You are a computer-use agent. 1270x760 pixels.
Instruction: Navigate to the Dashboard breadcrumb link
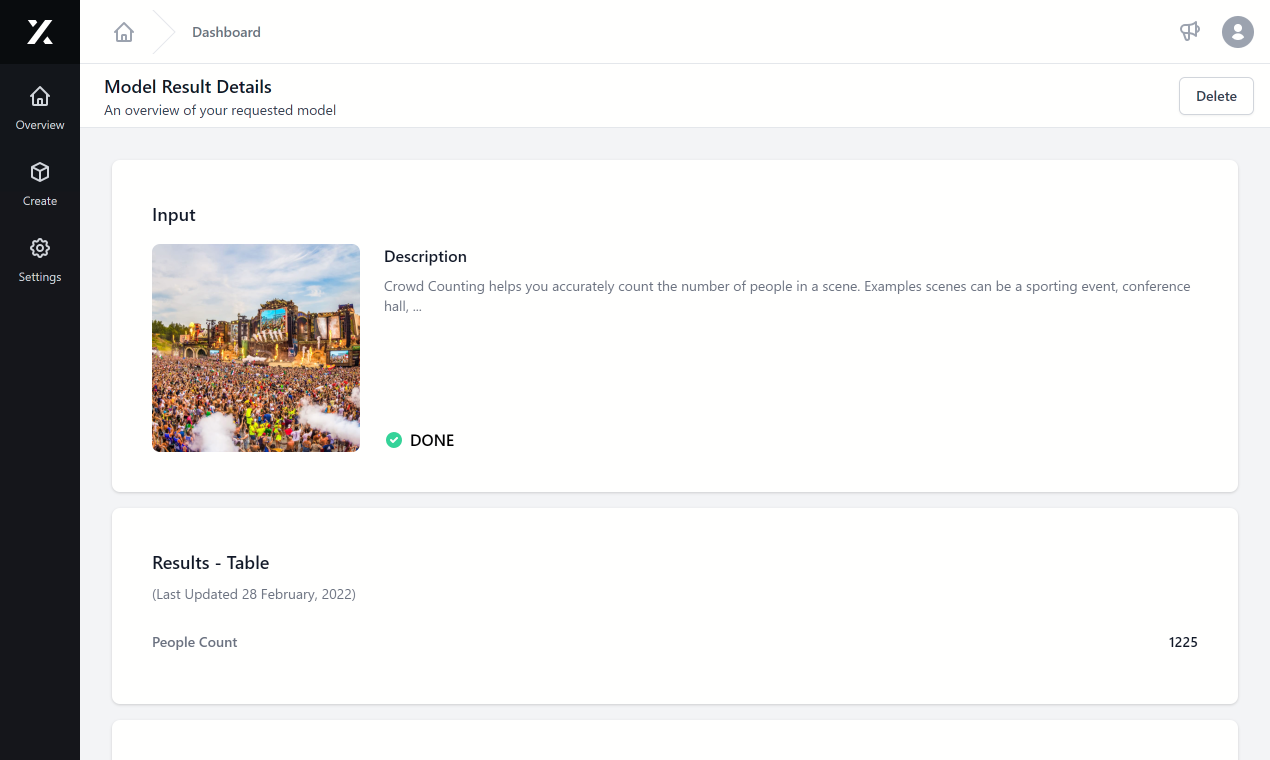(x=226, y=32)
